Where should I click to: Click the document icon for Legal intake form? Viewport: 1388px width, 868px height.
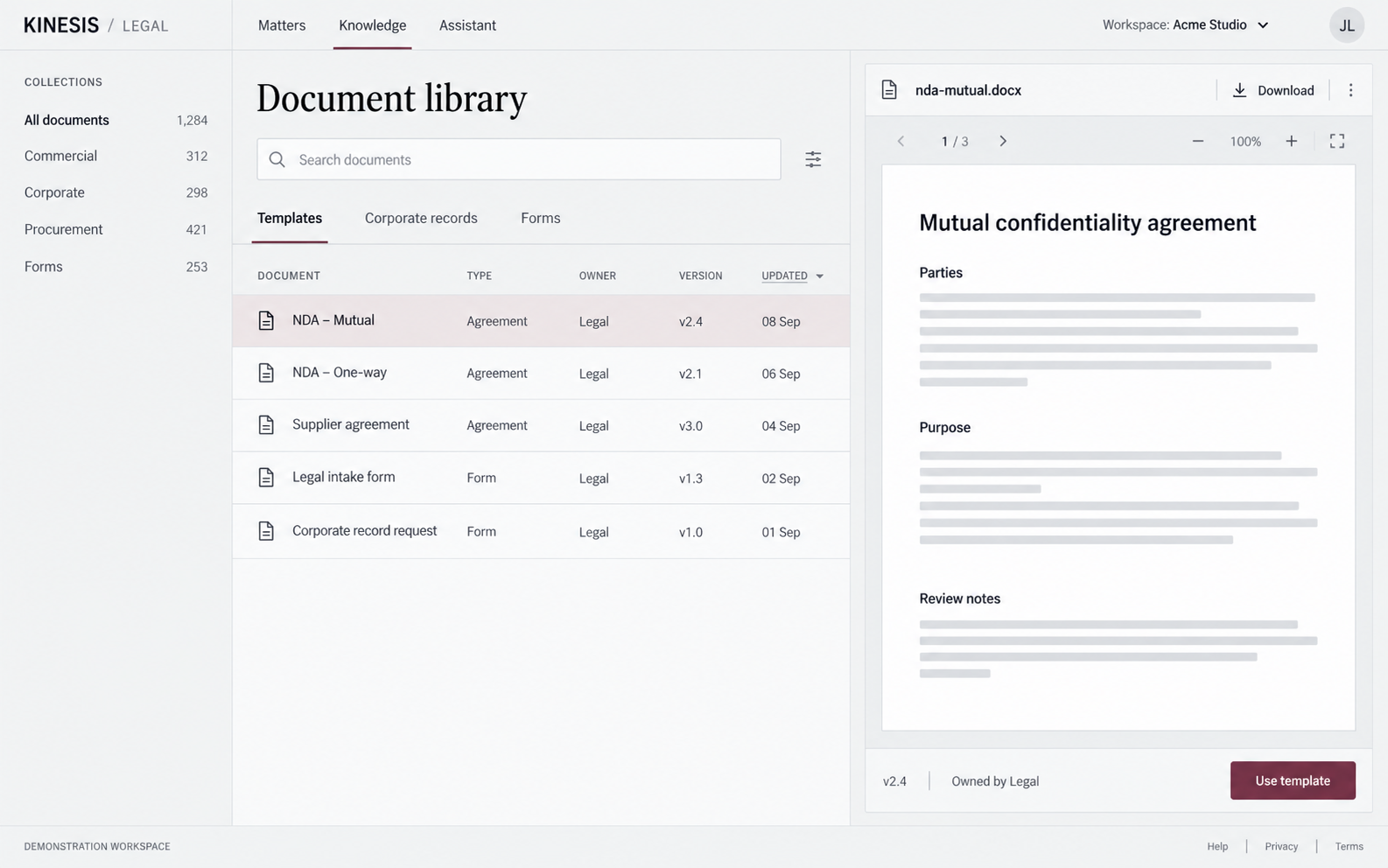[266, 478]
